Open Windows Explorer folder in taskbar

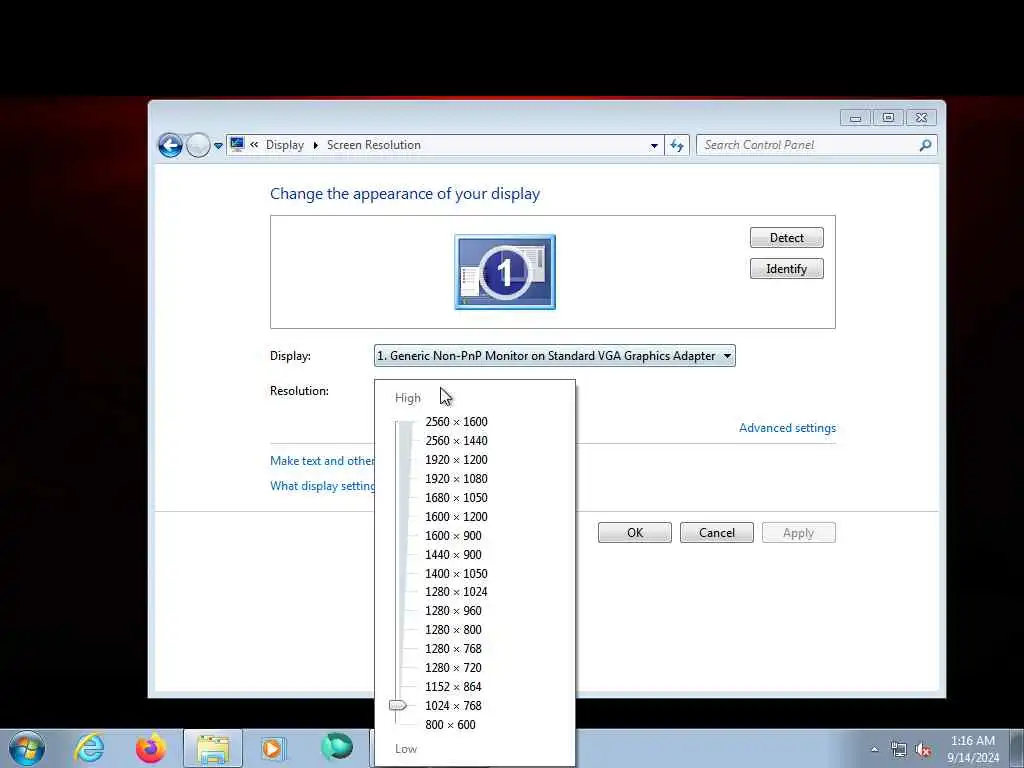click(x=213, y=748)
